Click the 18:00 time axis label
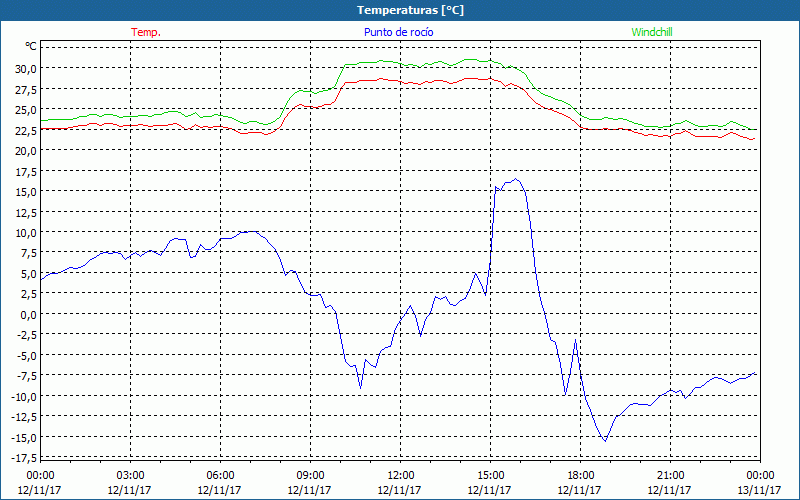This screenshot has width=800, height=500. pos(581,476)
